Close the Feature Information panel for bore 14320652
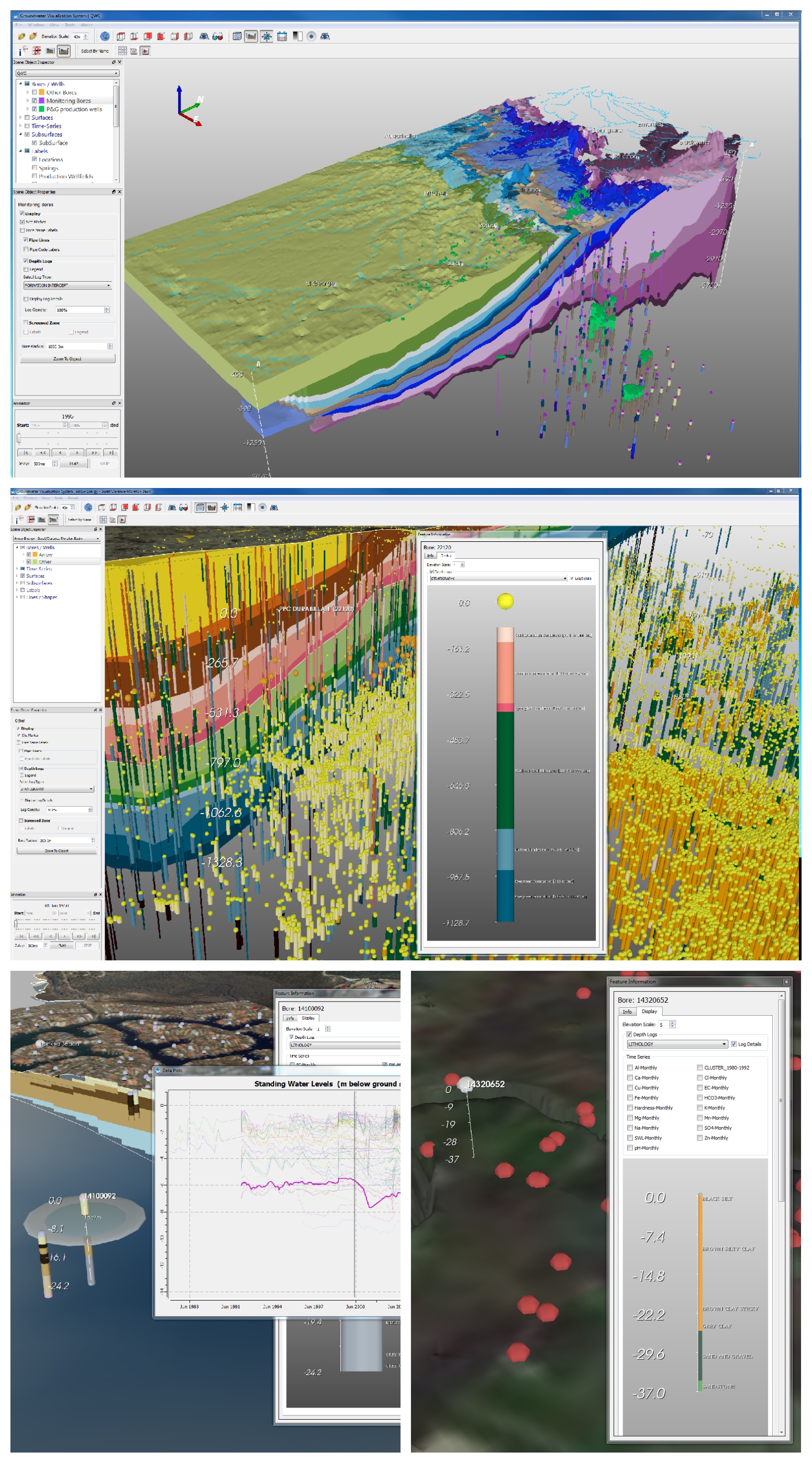Viewport: 812px width, 1463px height. pos(786,982)
